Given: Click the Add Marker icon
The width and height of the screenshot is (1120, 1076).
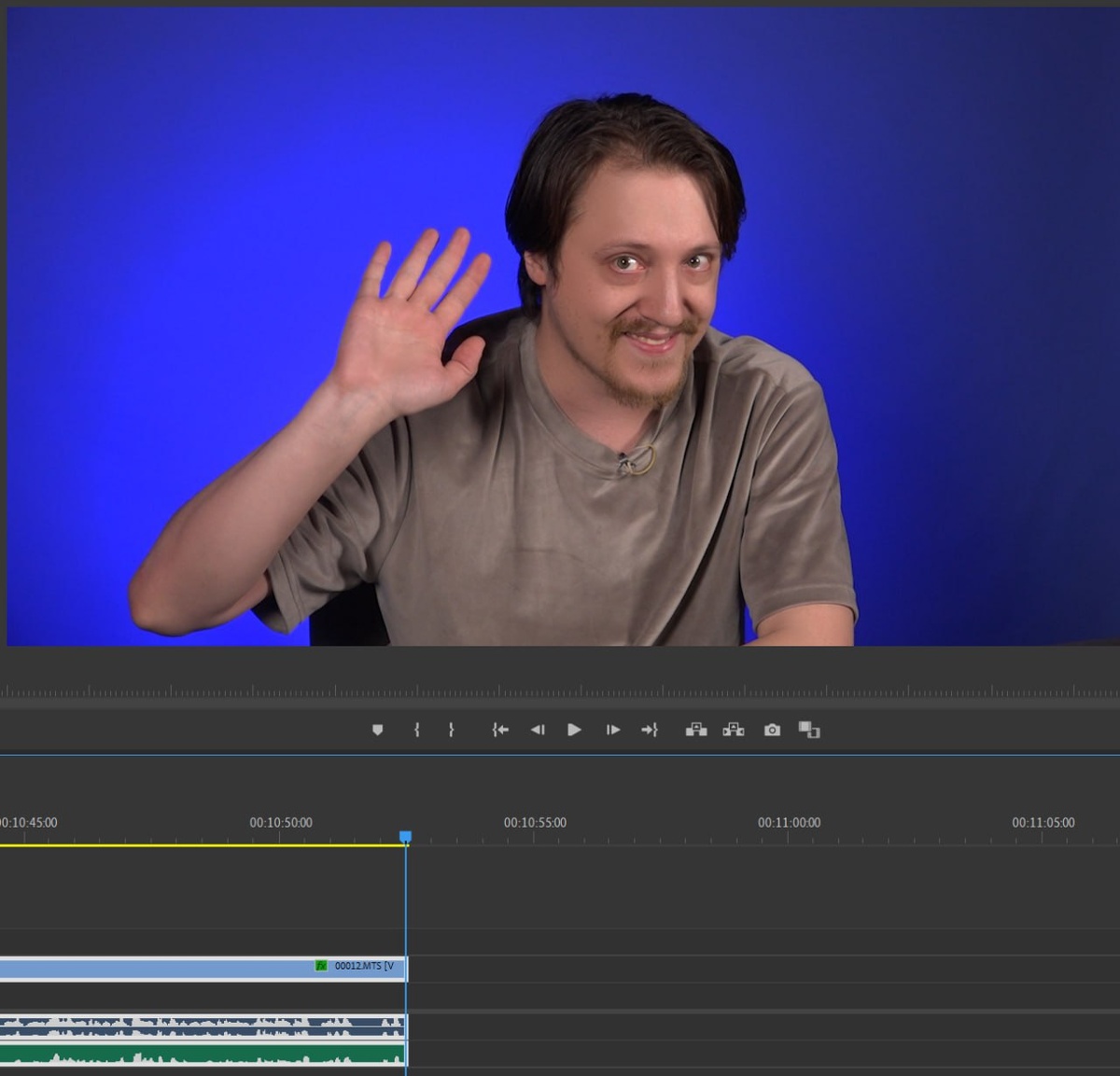Looking at the screenshot, I should pyautogui.click(x=377, y=730).
